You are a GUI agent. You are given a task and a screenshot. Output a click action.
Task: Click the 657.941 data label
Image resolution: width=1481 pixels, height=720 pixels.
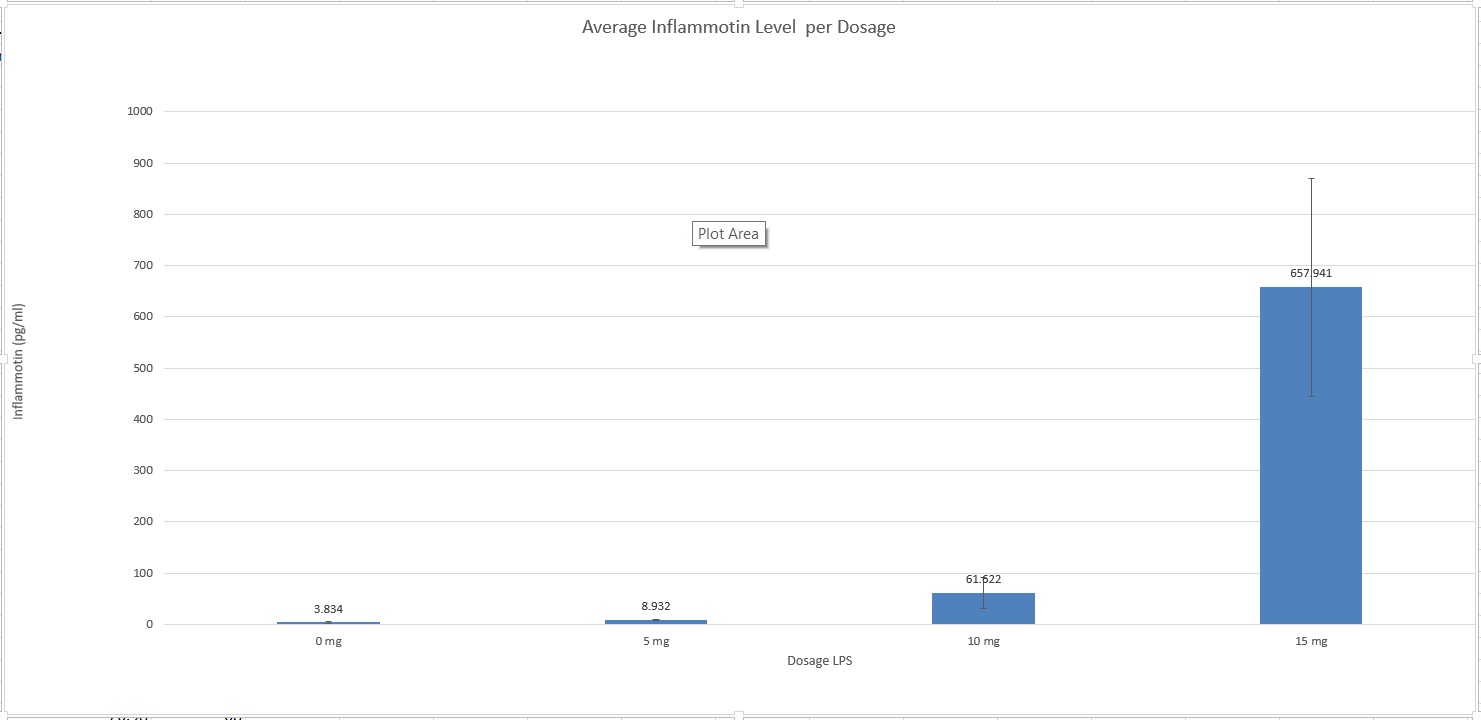click(x=1310, y=273)
